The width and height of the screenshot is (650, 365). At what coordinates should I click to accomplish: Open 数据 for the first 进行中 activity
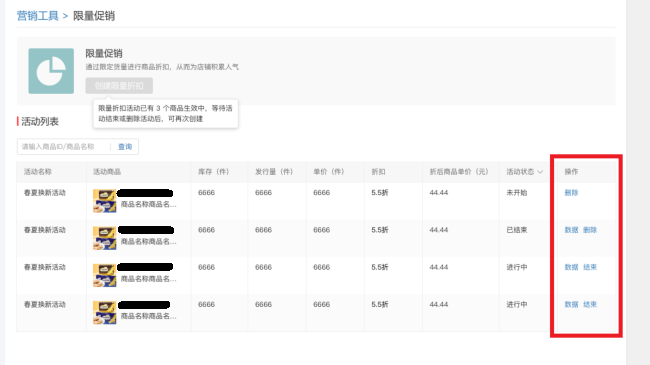coord(571,267)
